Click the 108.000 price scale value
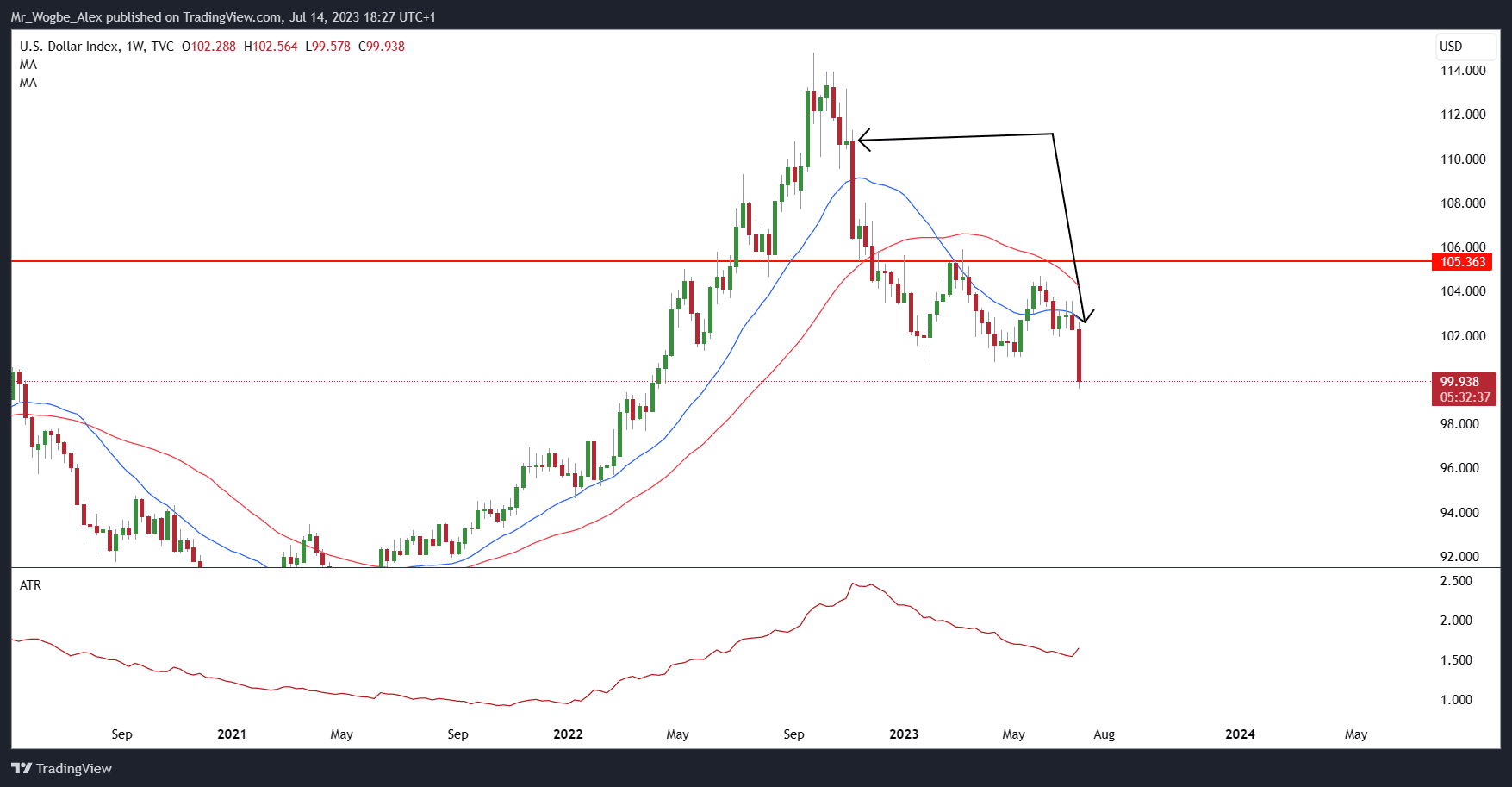This screenshot has width=1512, height=787. [1463, 203]
